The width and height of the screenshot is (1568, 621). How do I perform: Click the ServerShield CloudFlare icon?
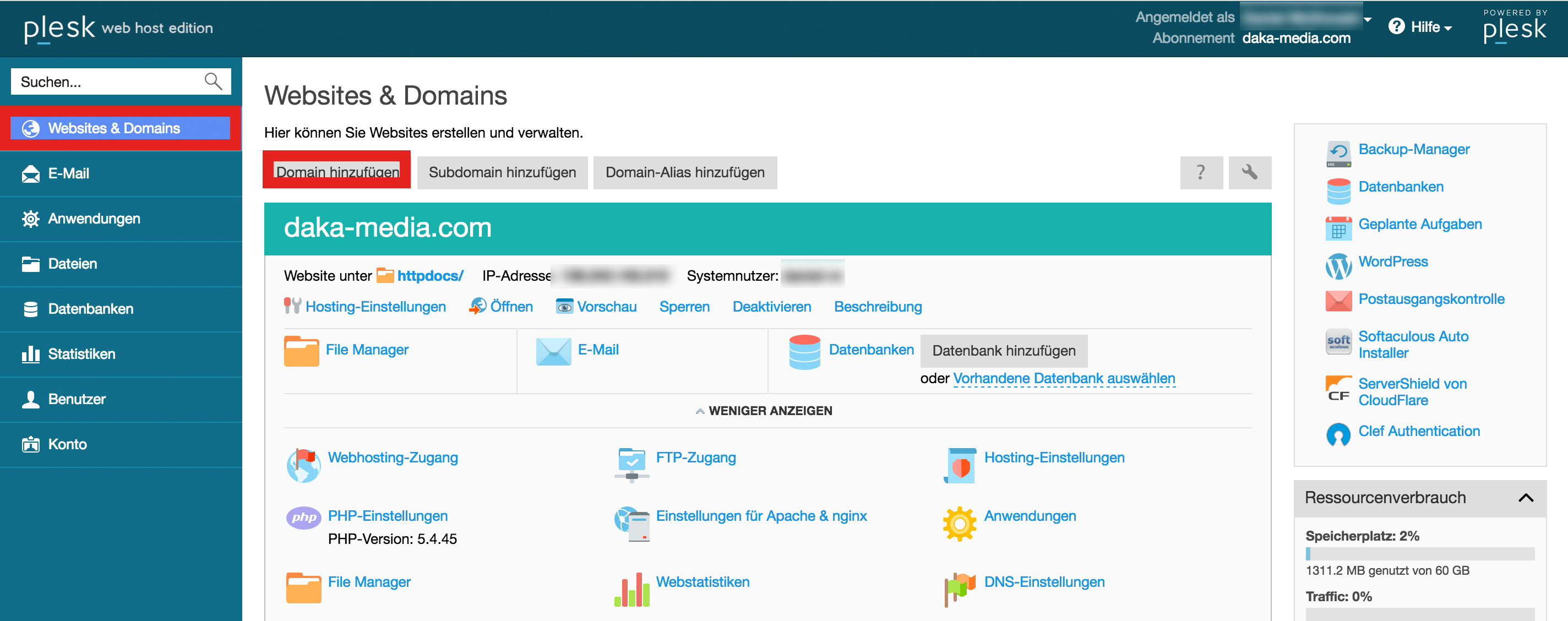(x=1338, y=389)
